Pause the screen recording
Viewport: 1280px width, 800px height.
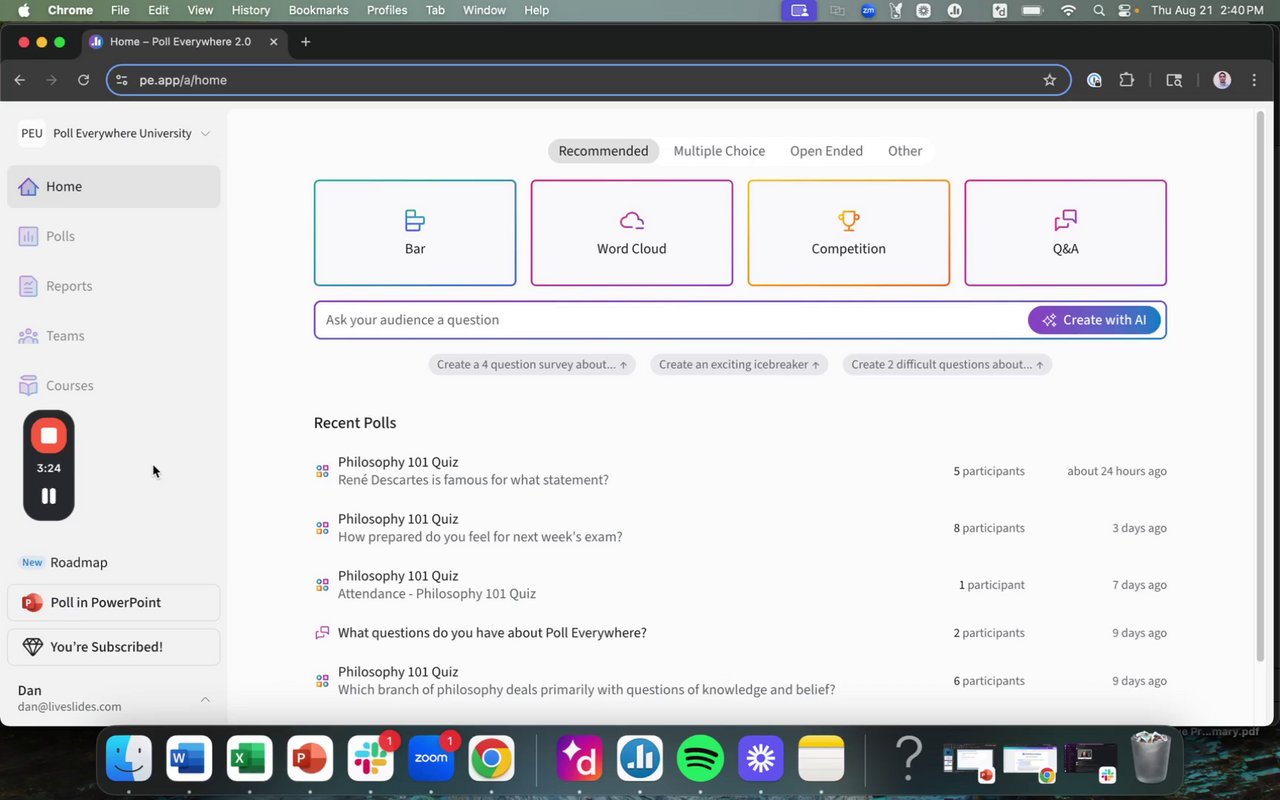(x=49, y=496)
